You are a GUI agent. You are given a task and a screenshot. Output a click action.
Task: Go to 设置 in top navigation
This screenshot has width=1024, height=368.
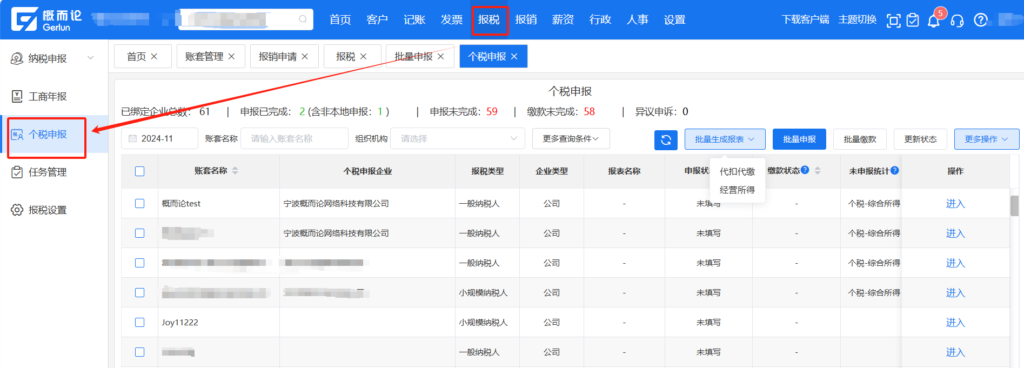point(675,20)
